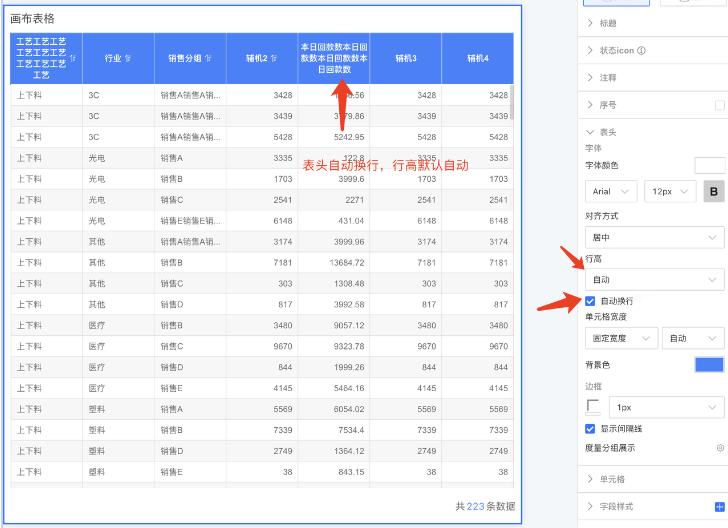Click cell value 431.04
728x528 pixels.
pyautogui.click(x=351, y=221)
